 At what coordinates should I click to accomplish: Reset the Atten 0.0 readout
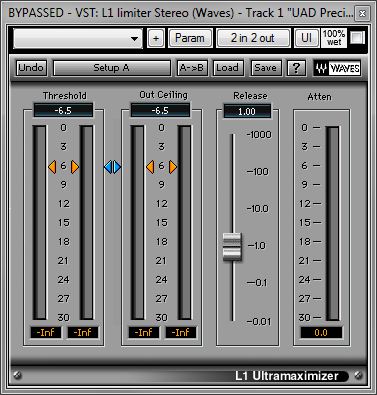point(321,333)
